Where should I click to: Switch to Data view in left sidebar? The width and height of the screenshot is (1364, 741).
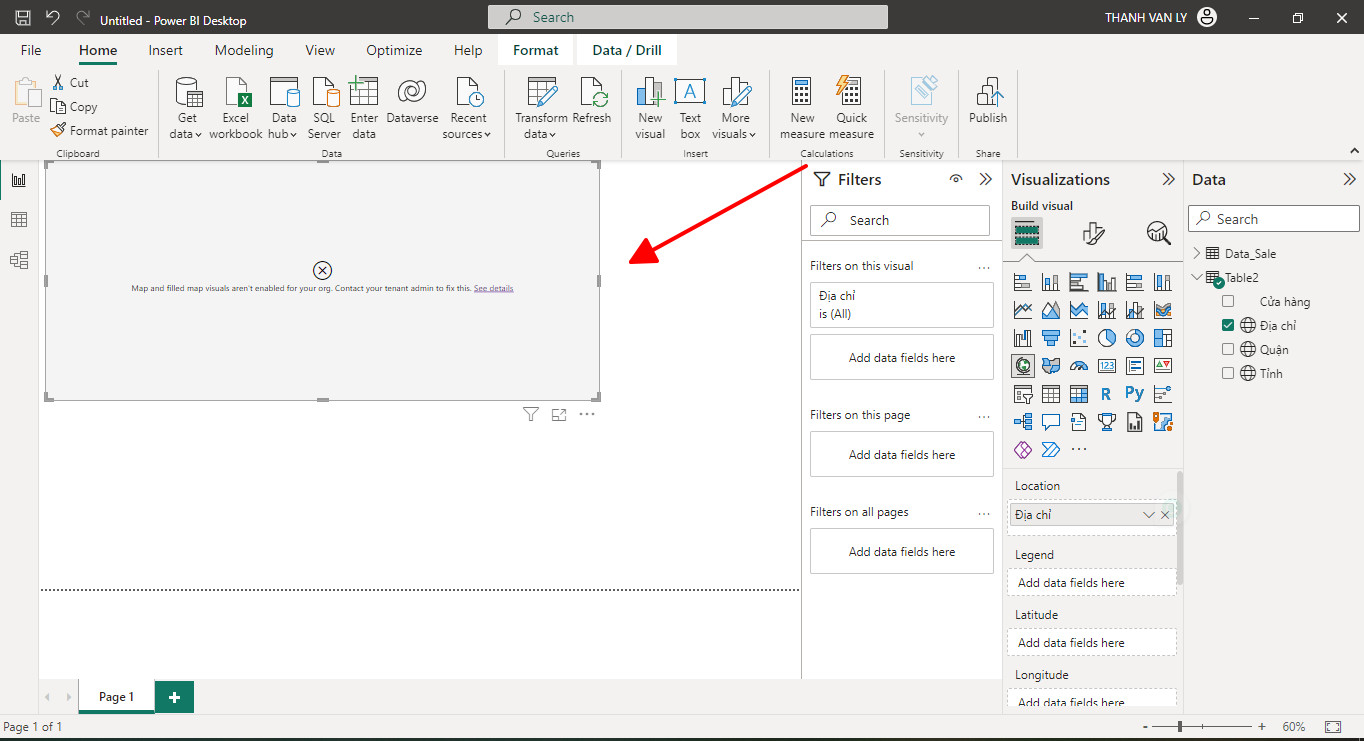(x=19, y=220)
